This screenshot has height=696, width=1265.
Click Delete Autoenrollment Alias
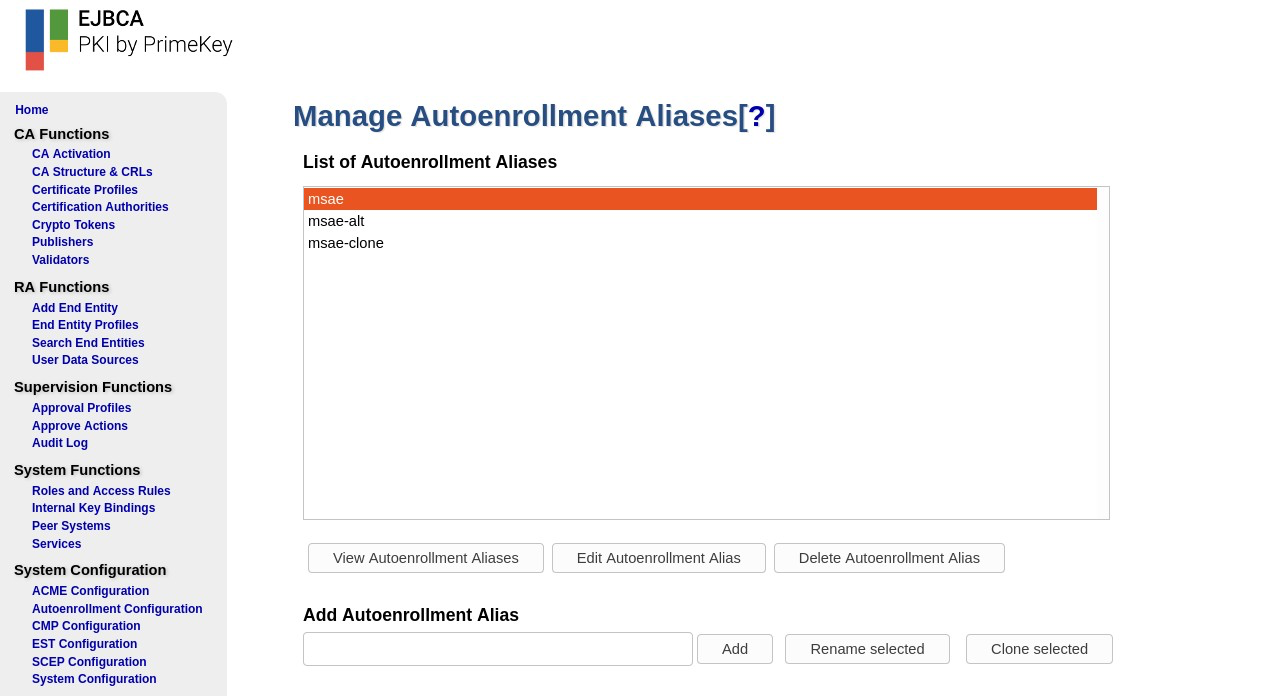(888, 558)
